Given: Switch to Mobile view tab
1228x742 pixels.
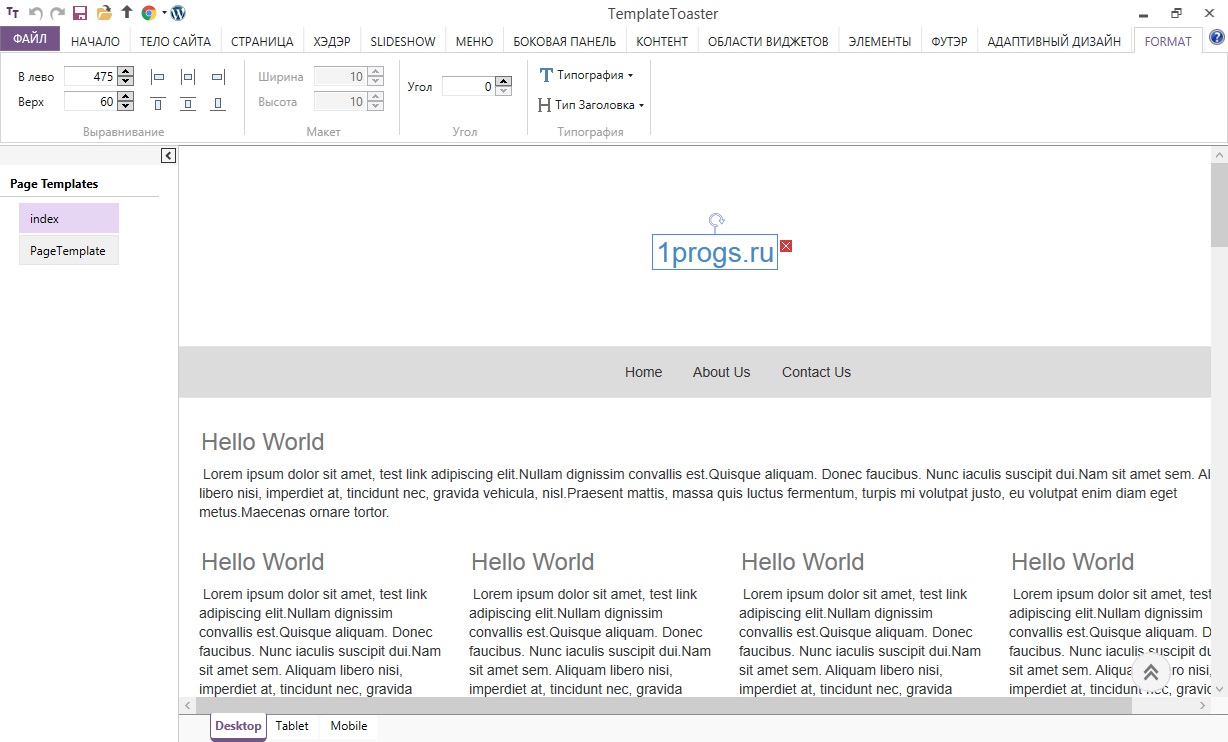Looking at the screenshot, I should 349,726.
